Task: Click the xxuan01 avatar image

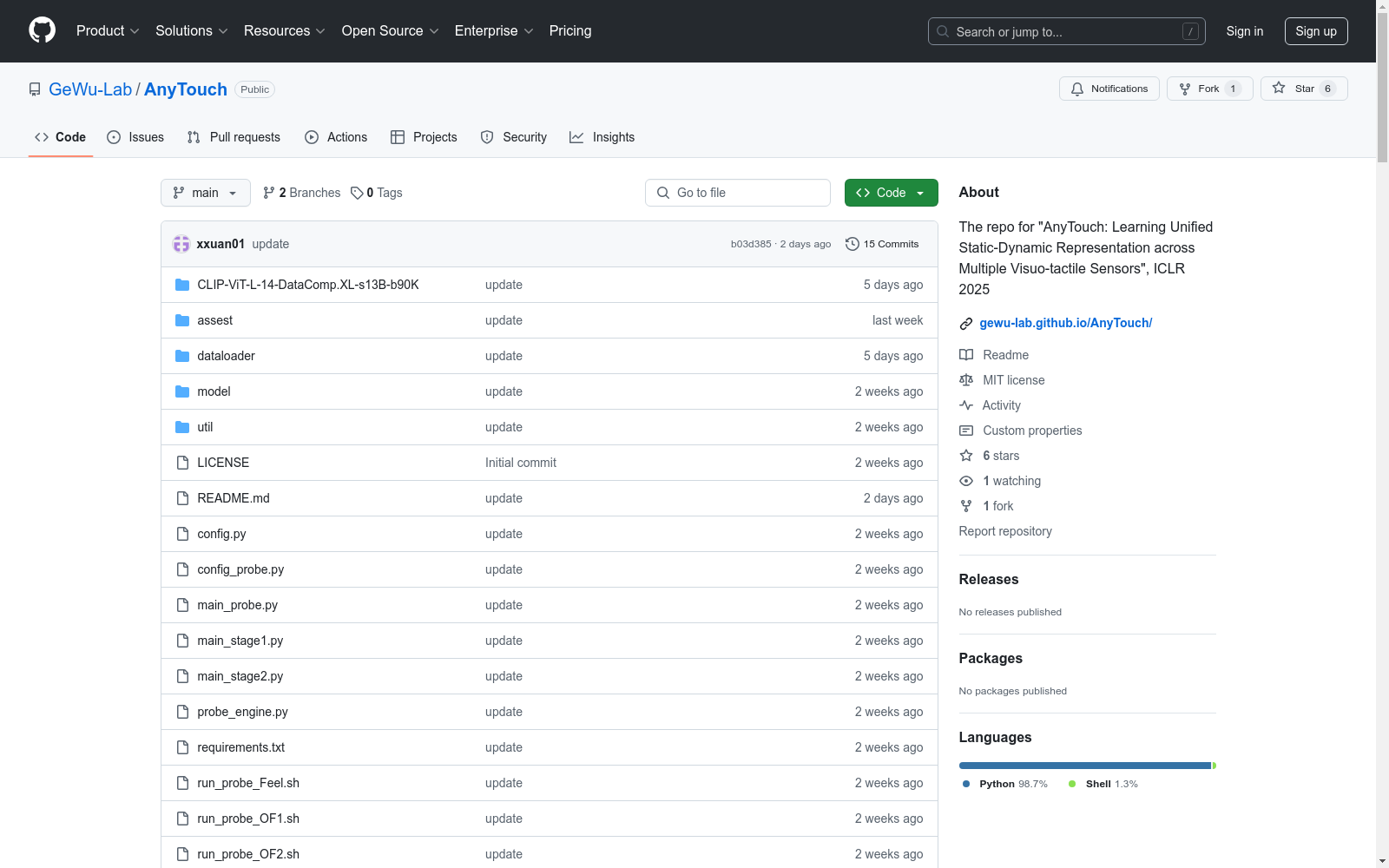Action: click(181, 244)
